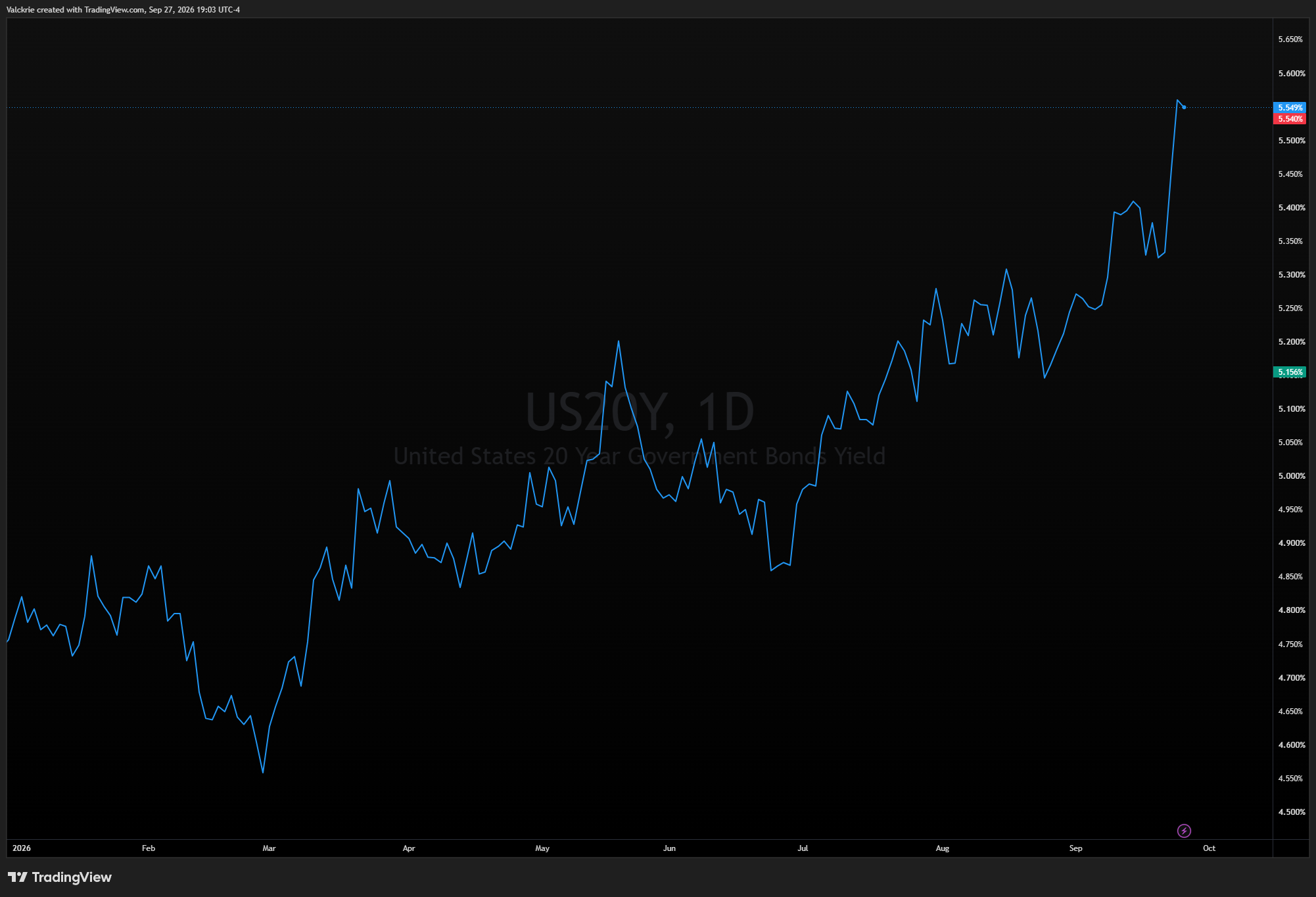This screenshot has width=1316, height=897.
Task: Click the red 5.540% price label
Action: coord(1290,119)
